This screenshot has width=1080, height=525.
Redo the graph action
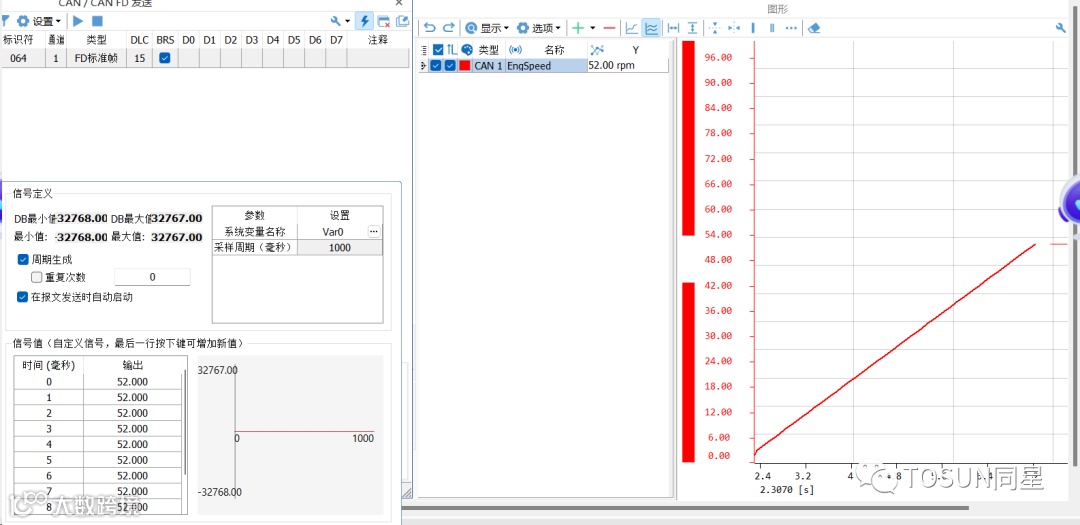point(448,28)
